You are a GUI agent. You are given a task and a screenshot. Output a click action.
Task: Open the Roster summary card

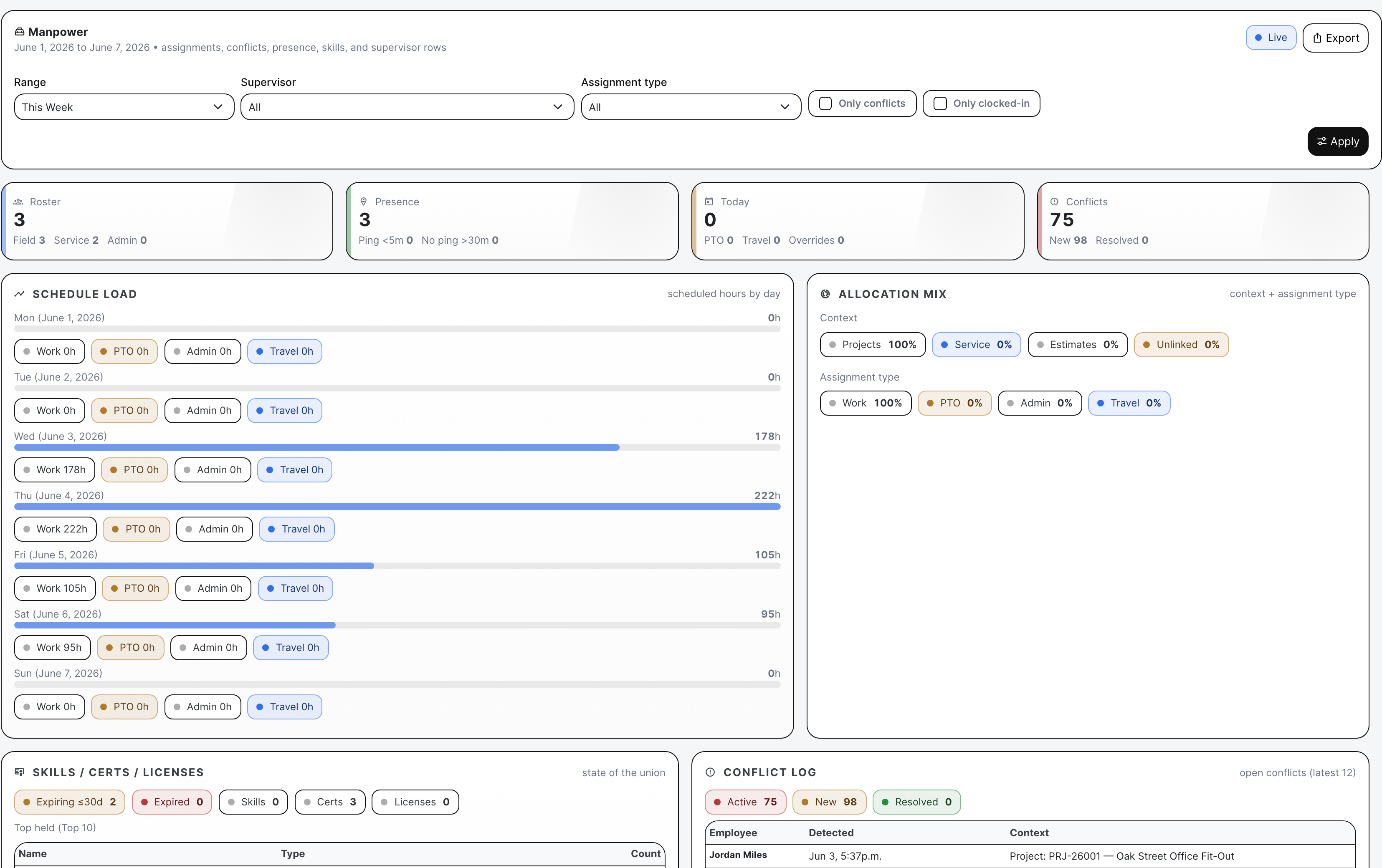point(167,222)
